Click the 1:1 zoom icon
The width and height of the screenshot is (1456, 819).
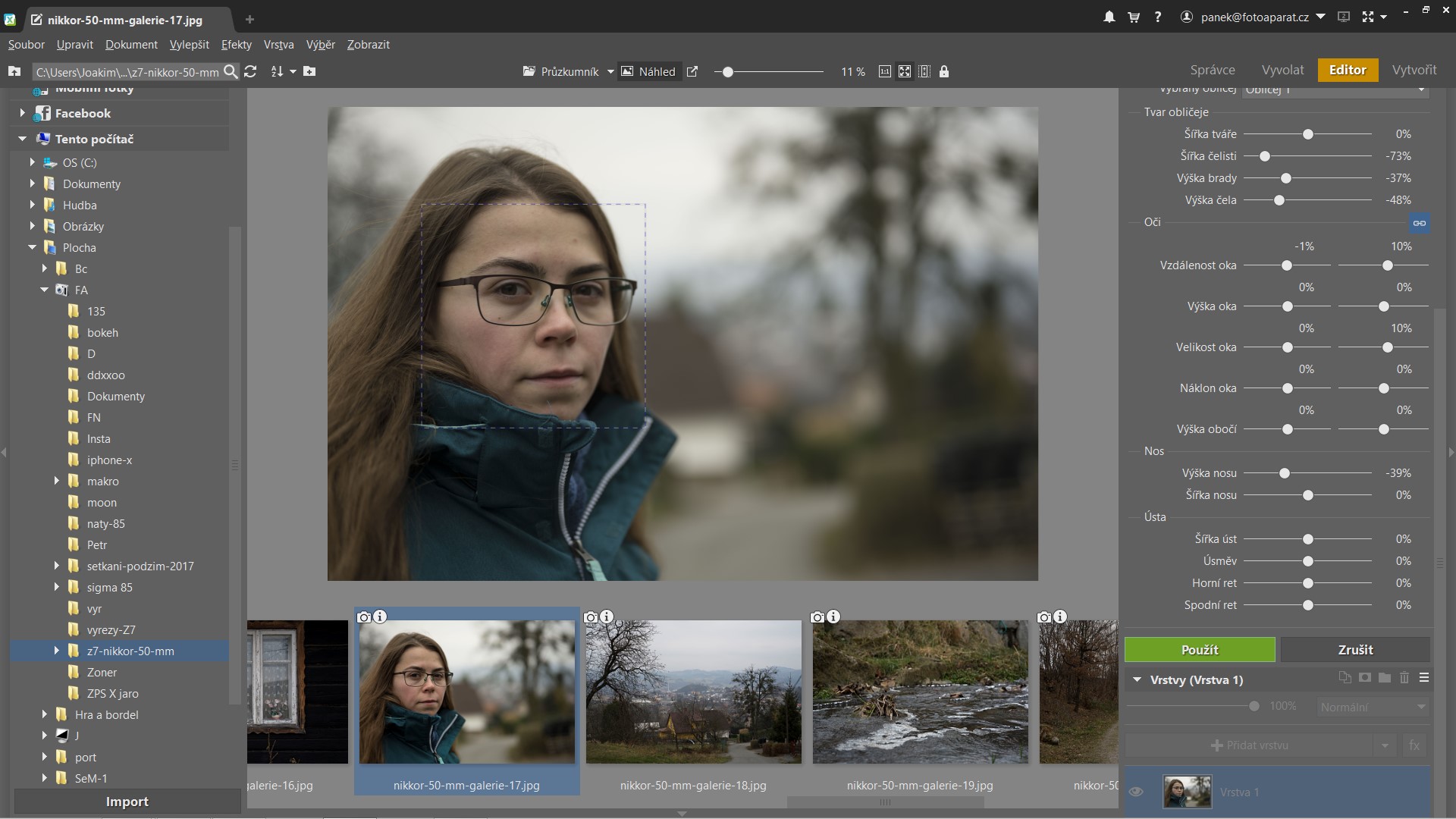884,71
